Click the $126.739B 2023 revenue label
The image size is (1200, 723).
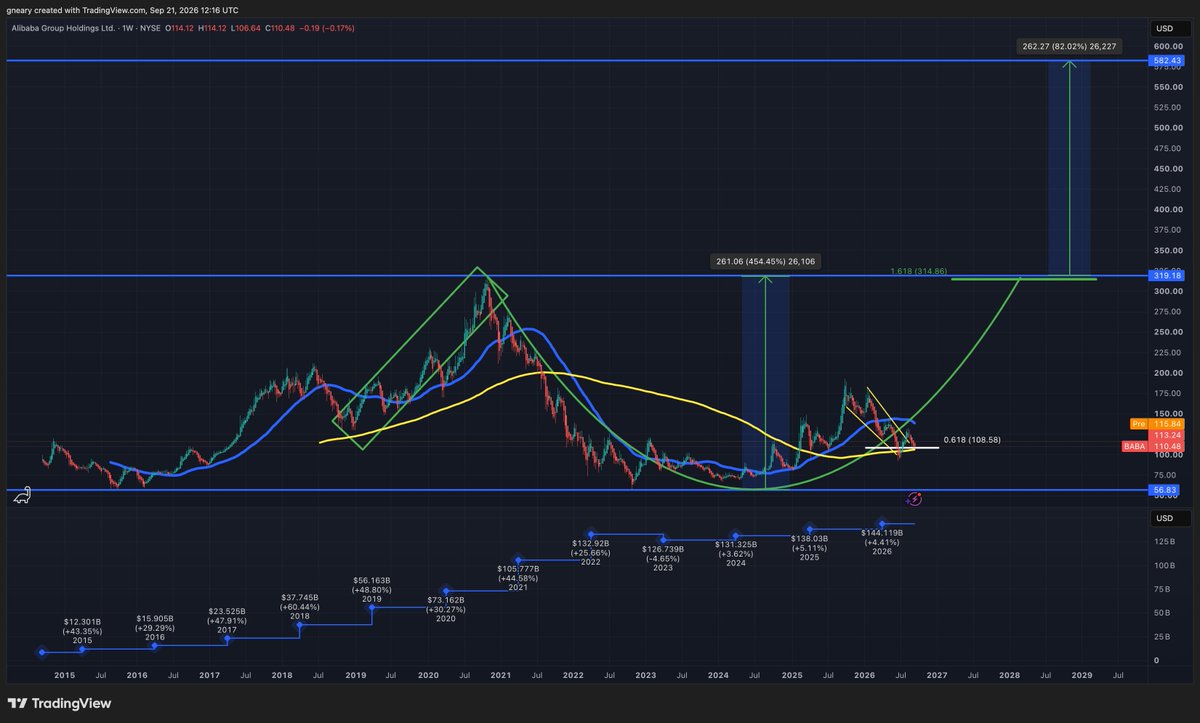[x=663, y=558]
